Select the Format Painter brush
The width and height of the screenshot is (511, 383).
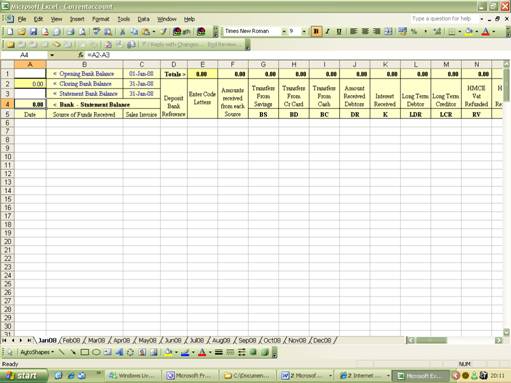pos(163,32)
